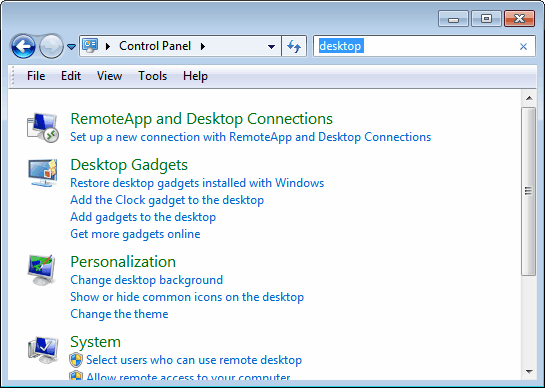Image resolution: width=545 pixels, height=388 pixels.
Task: Click the scrollbar down arrow
Action: tap(529, 372)
